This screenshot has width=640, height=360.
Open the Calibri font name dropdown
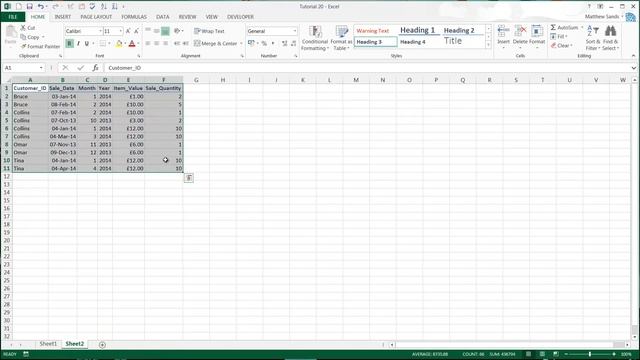point(100,31)
